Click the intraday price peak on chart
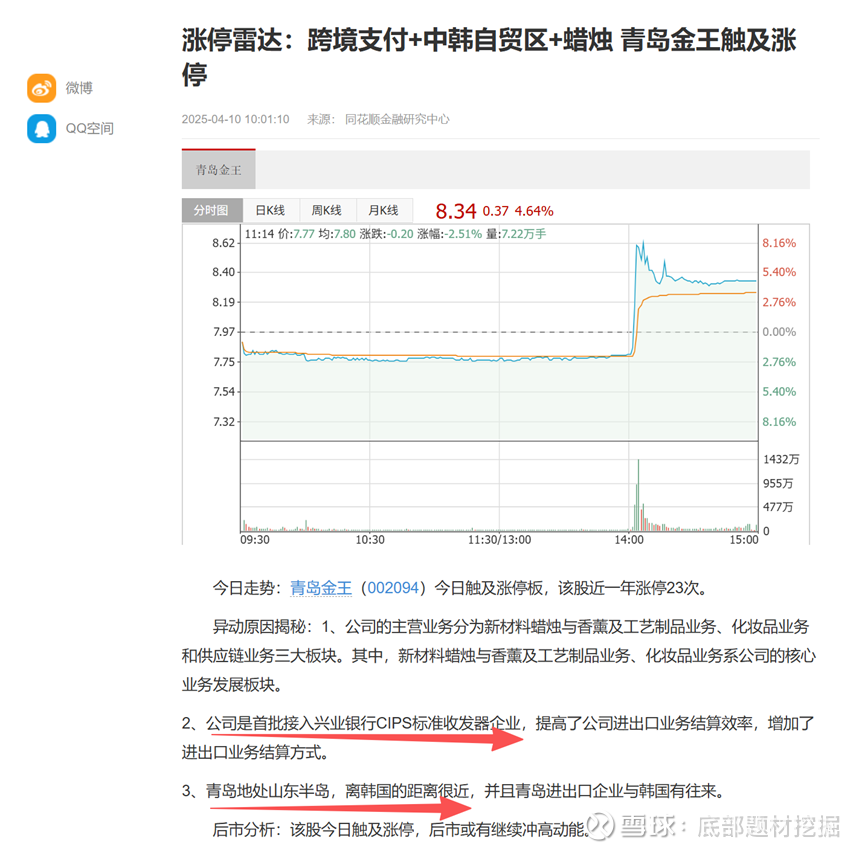This screenshot has width=865, height=853. pos(643,242)
